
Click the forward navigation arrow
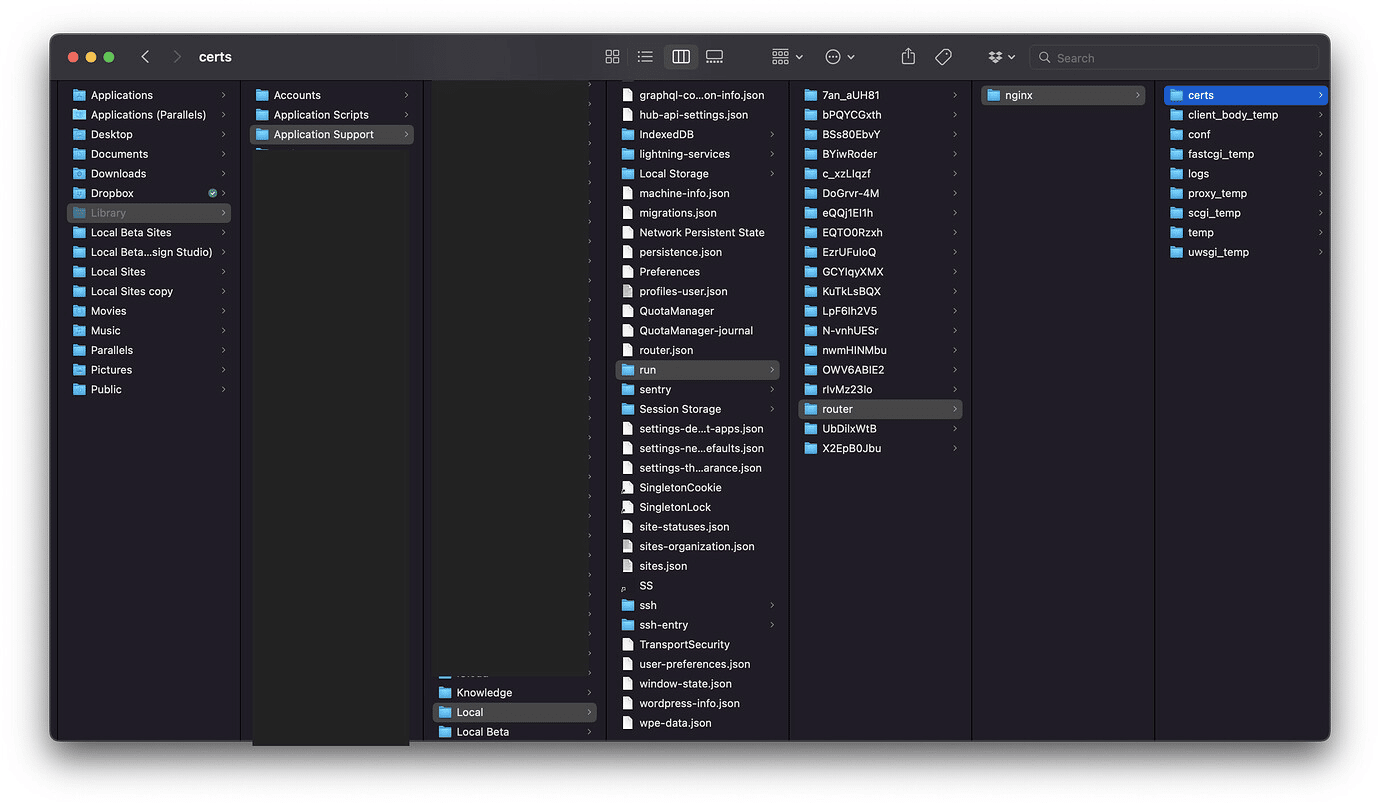click(177, 57)
